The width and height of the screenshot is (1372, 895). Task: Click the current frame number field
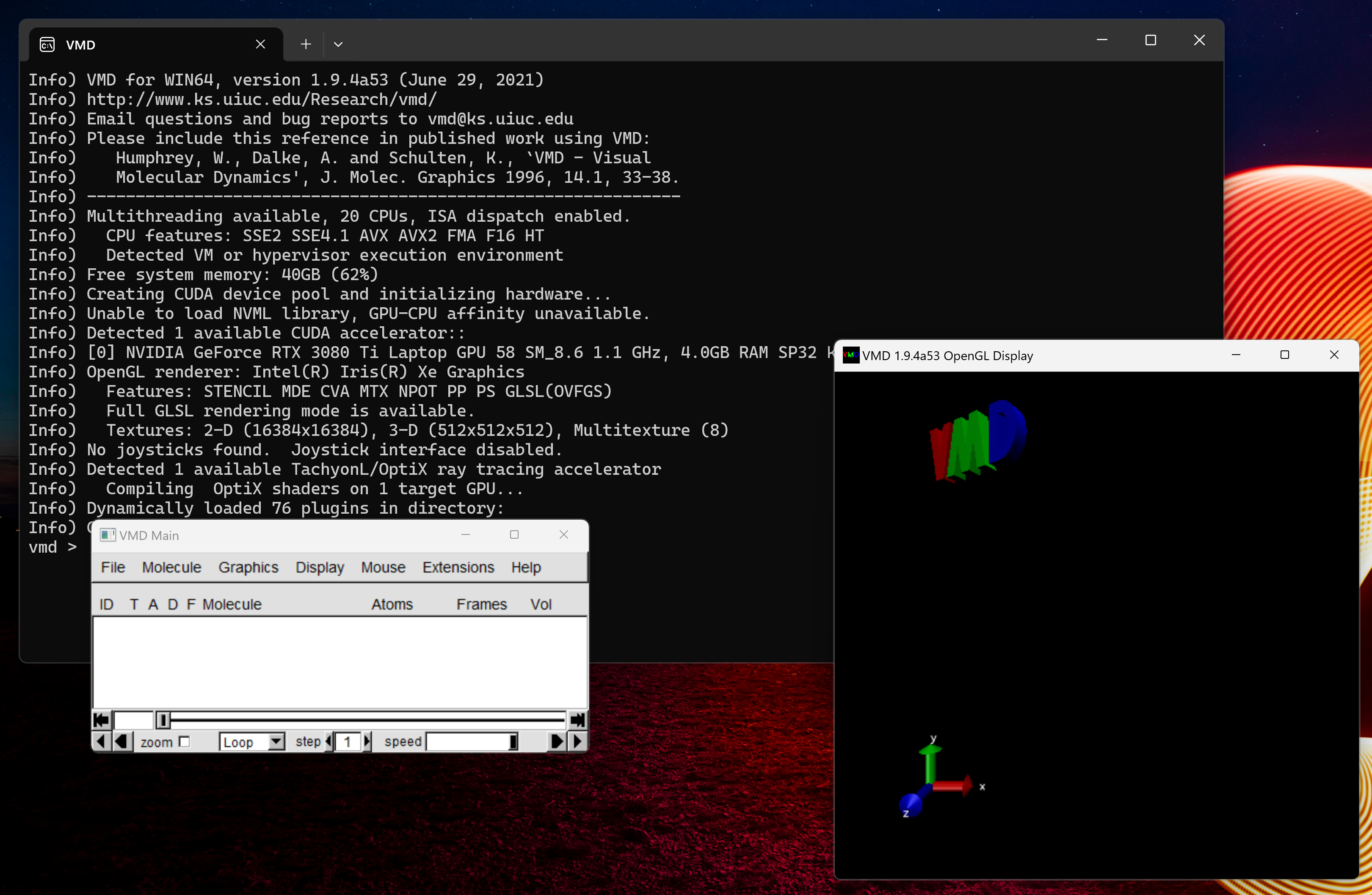(133, 720)
